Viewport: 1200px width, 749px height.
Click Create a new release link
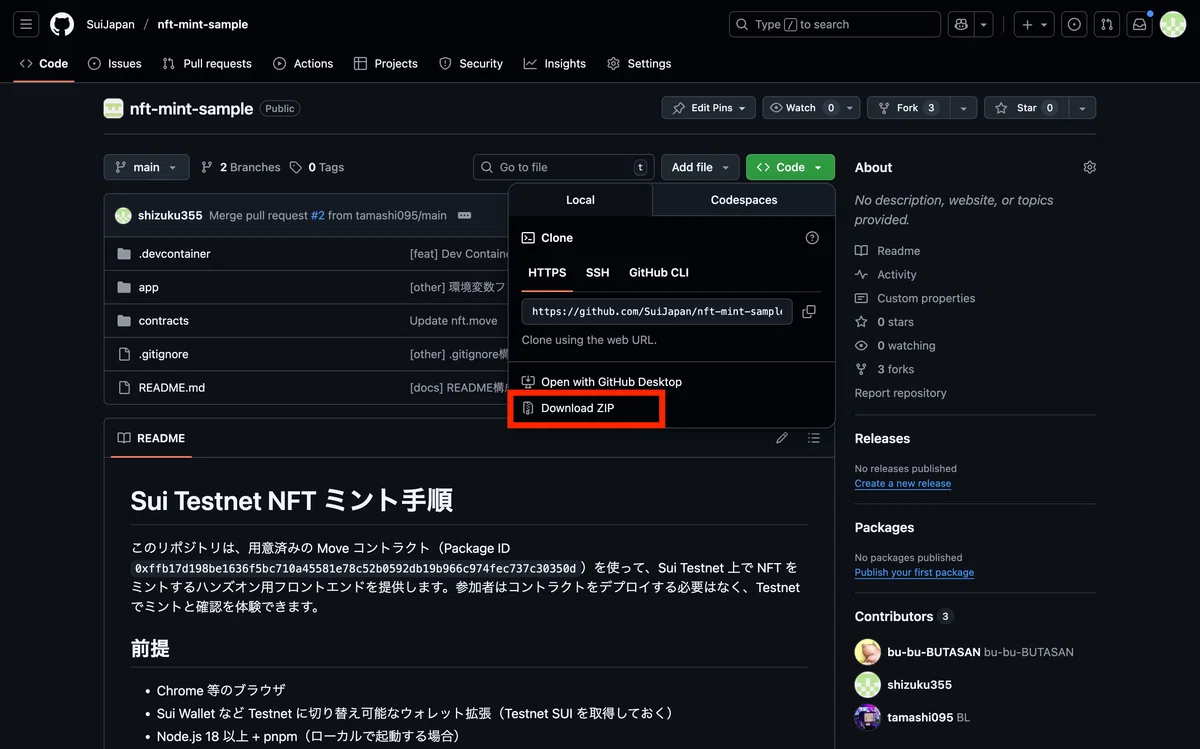pyautogui.click(x=903, y=483)
